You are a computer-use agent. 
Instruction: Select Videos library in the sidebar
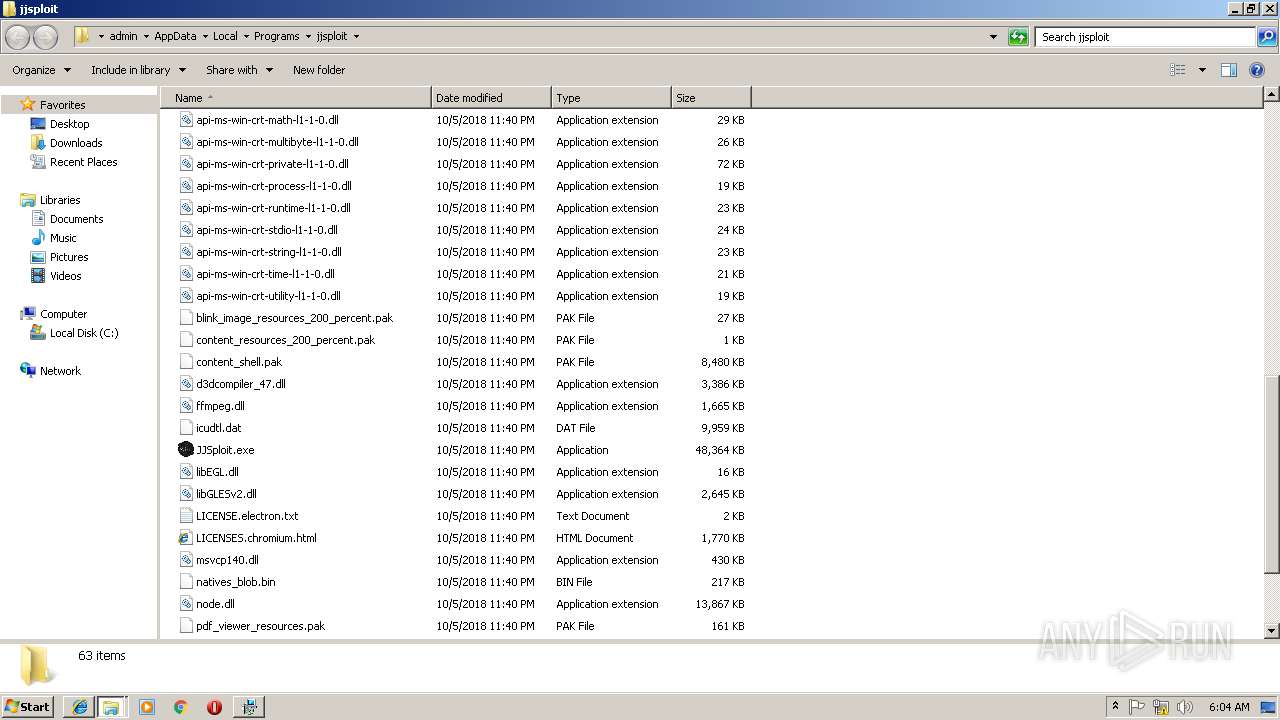(65, 276)
